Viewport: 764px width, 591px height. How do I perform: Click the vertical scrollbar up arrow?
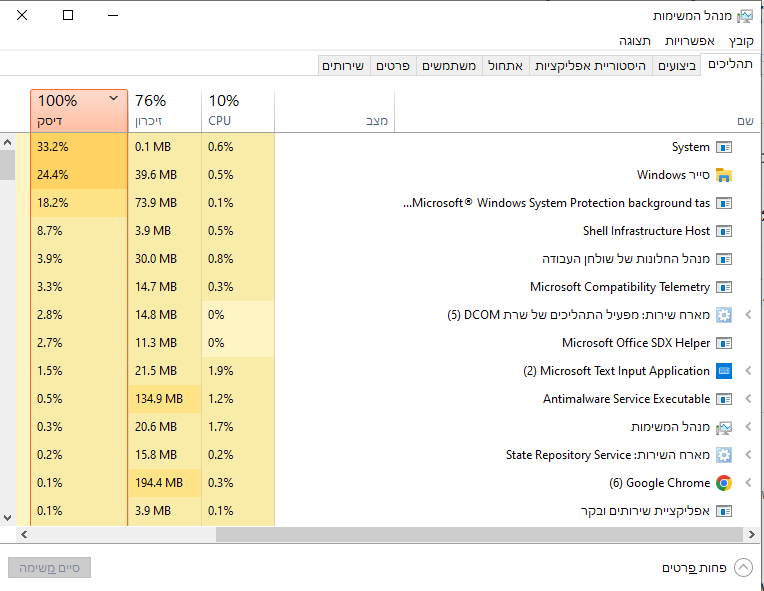click(x=7, y=142)
